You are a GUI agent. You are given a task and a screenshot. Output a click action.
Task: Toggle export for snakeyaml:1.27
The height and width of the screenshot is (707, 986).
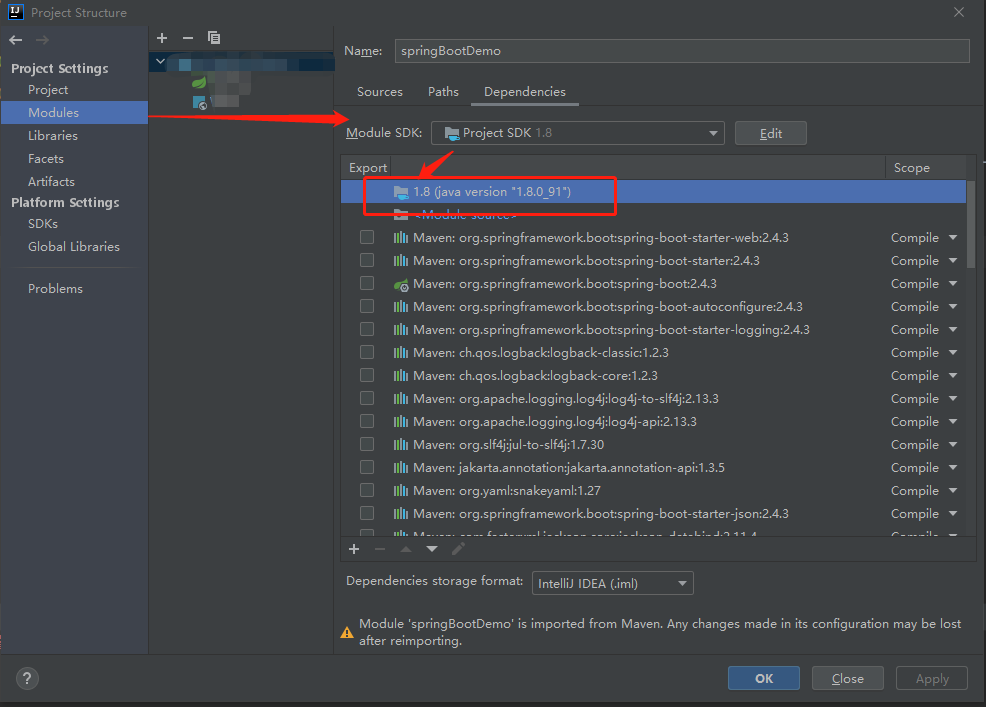click(367, 490)
